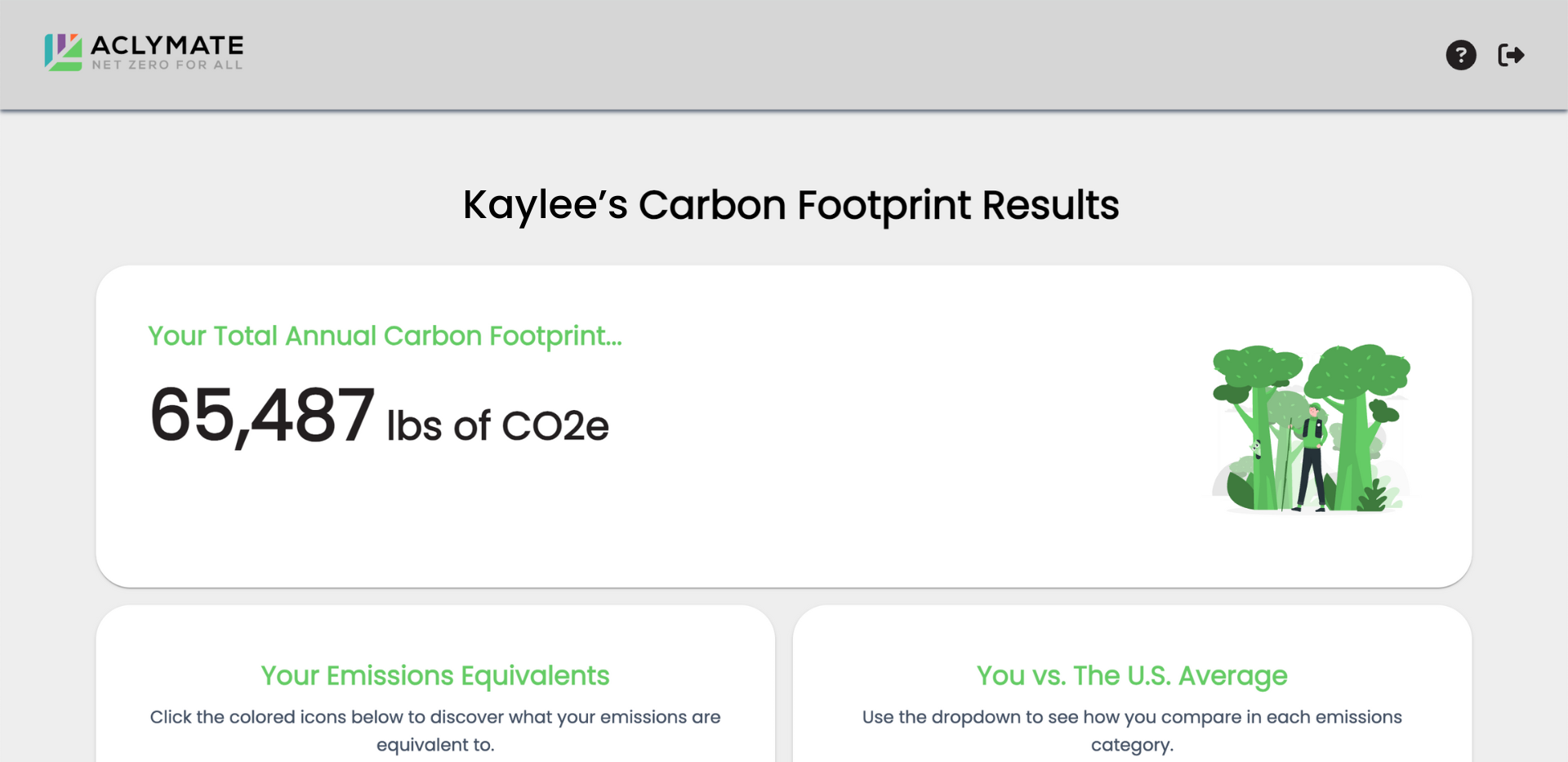1568x762 pixels.
Task: Click the 'You vs. The U.S. Average' heading
Action: click(x=1131, y=675)
